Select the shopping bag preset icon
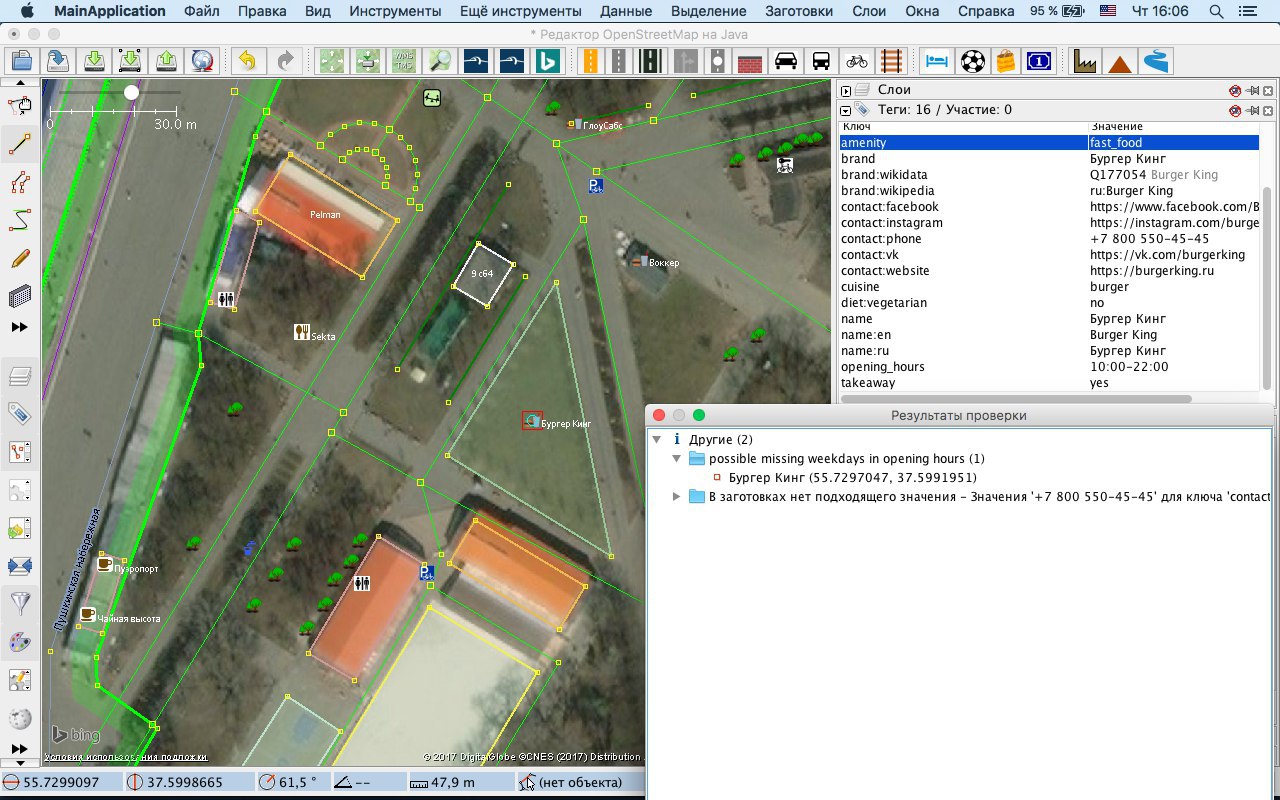The width and height of the screenshot is (1280, 800). click(1006, 61)
